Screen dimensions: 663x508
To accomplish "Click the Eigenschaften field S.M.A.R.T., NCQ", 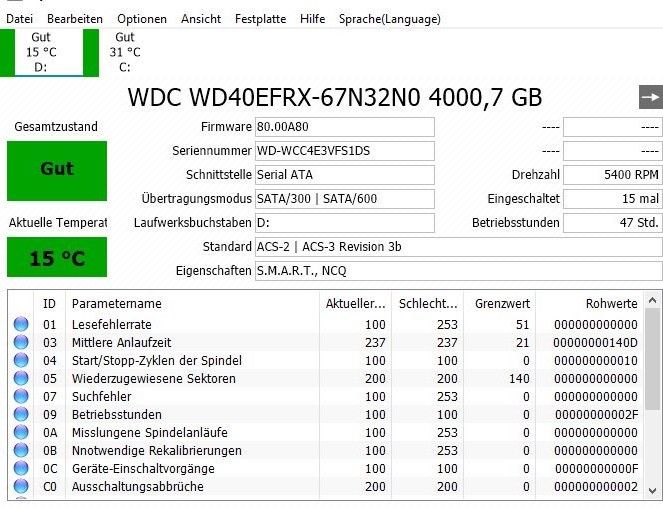I will 459,271.
